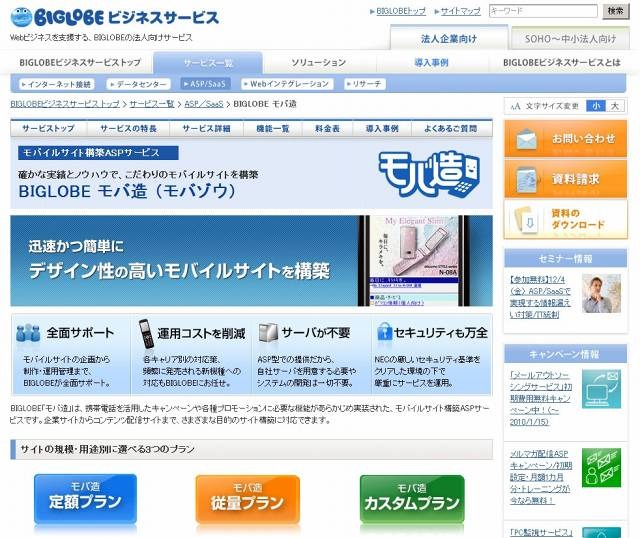Viewport: 640px width, 538px height.
Task: Open the 機能一覧 service tab
Action: pyautogui.click(x=273, y=129)
